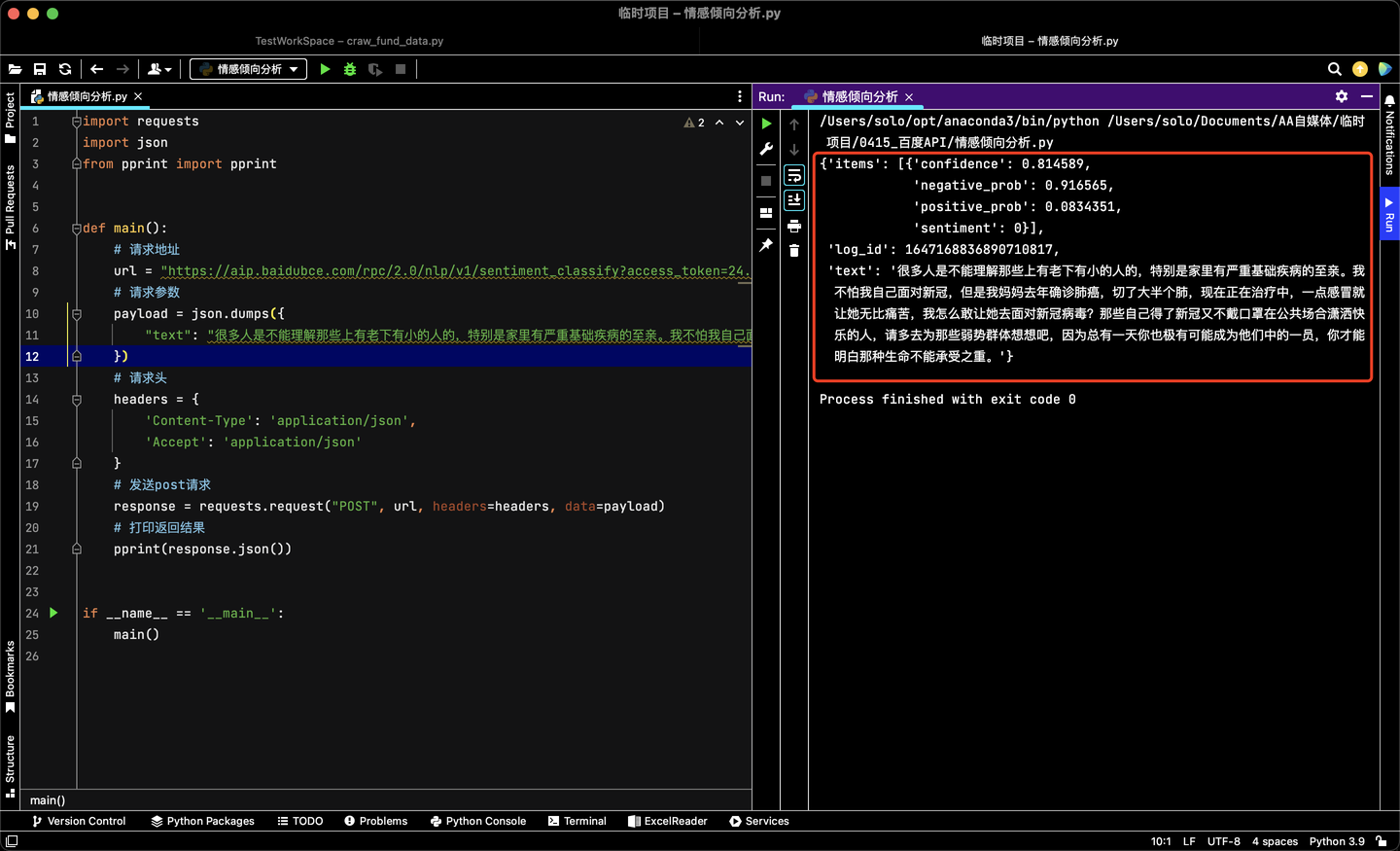
Task: Open the Pull Requests tool window
Action: (10, 206)
